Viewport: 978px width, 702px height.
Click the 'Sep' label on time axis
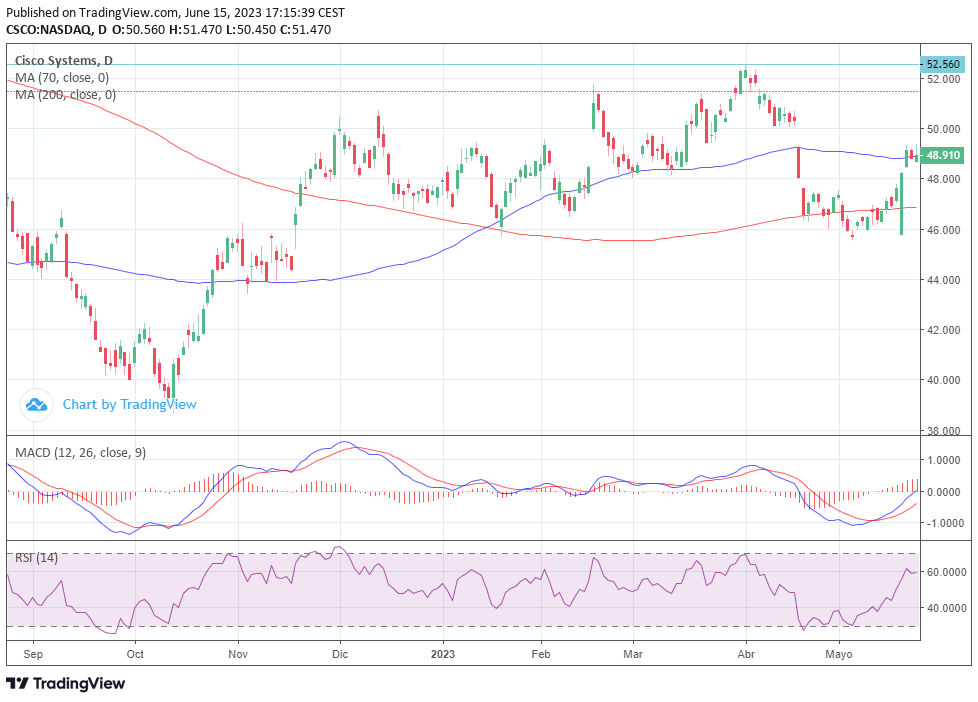32,654
